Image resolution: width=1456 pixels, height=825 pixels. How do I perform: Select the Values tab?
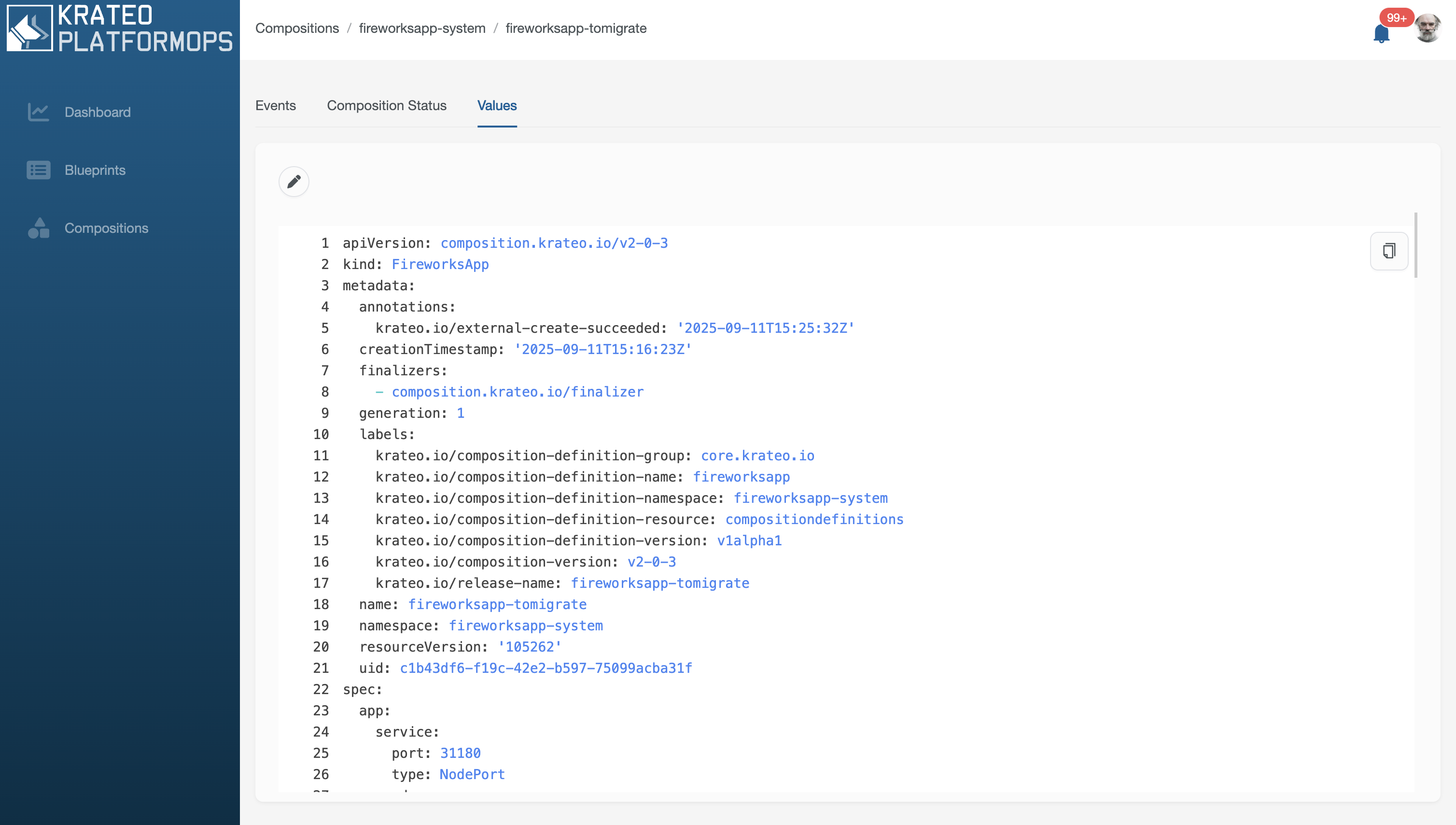497,105
